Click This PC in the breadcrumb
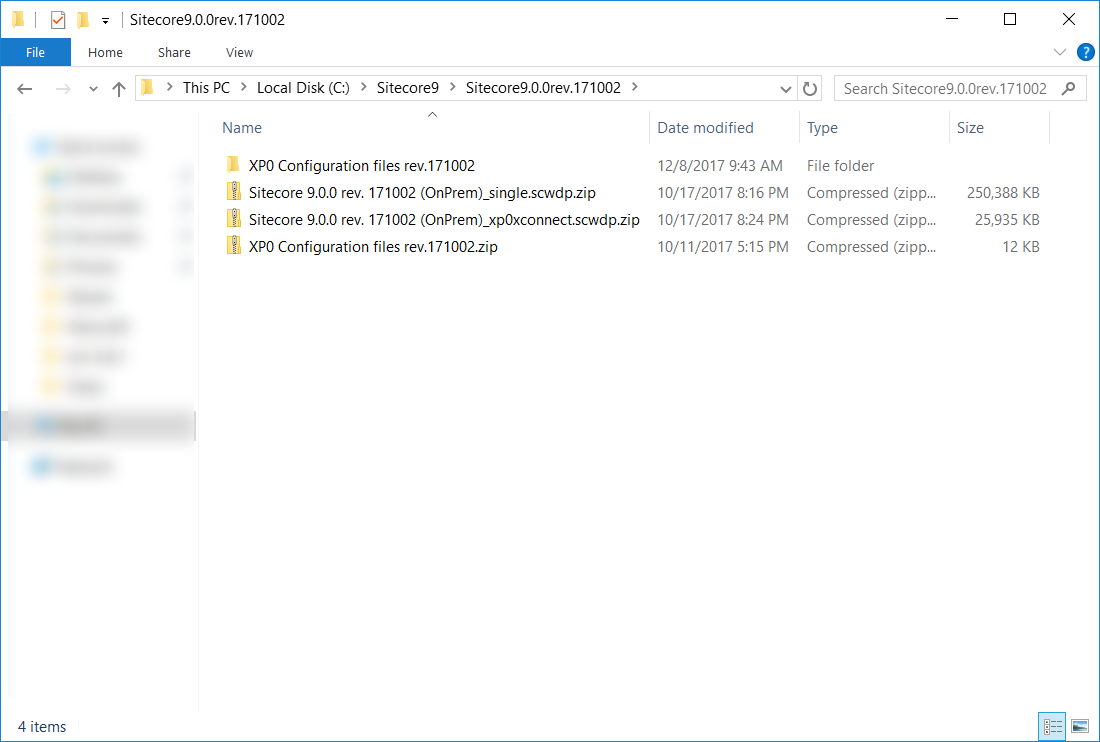This screenshot has height=742, width=1100. 206,88
